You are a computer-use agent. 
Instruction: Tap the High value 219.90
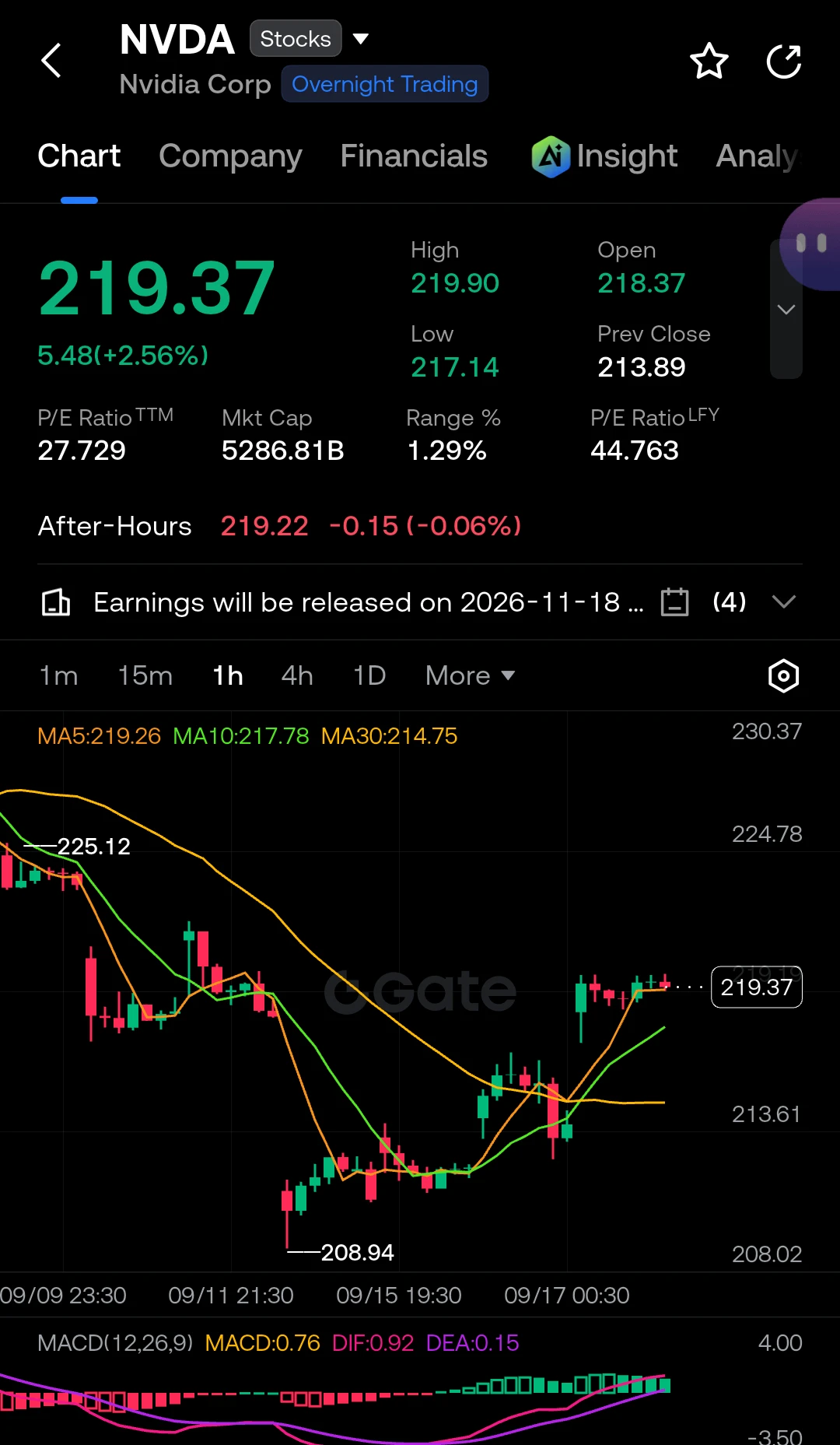[454, 283]
